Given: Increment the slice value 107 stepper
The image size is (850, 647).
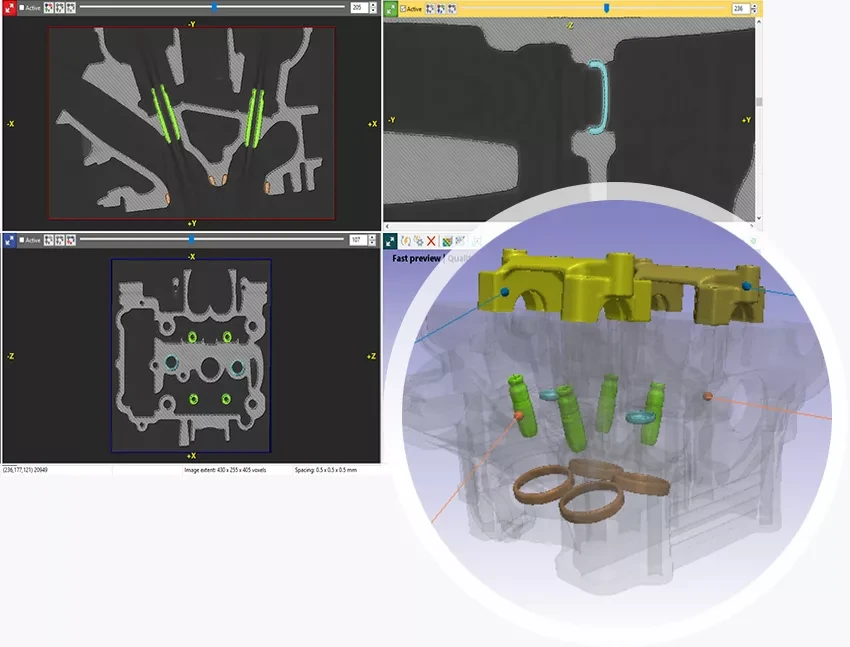Looking at the screenshot, I should coord(372,237).
